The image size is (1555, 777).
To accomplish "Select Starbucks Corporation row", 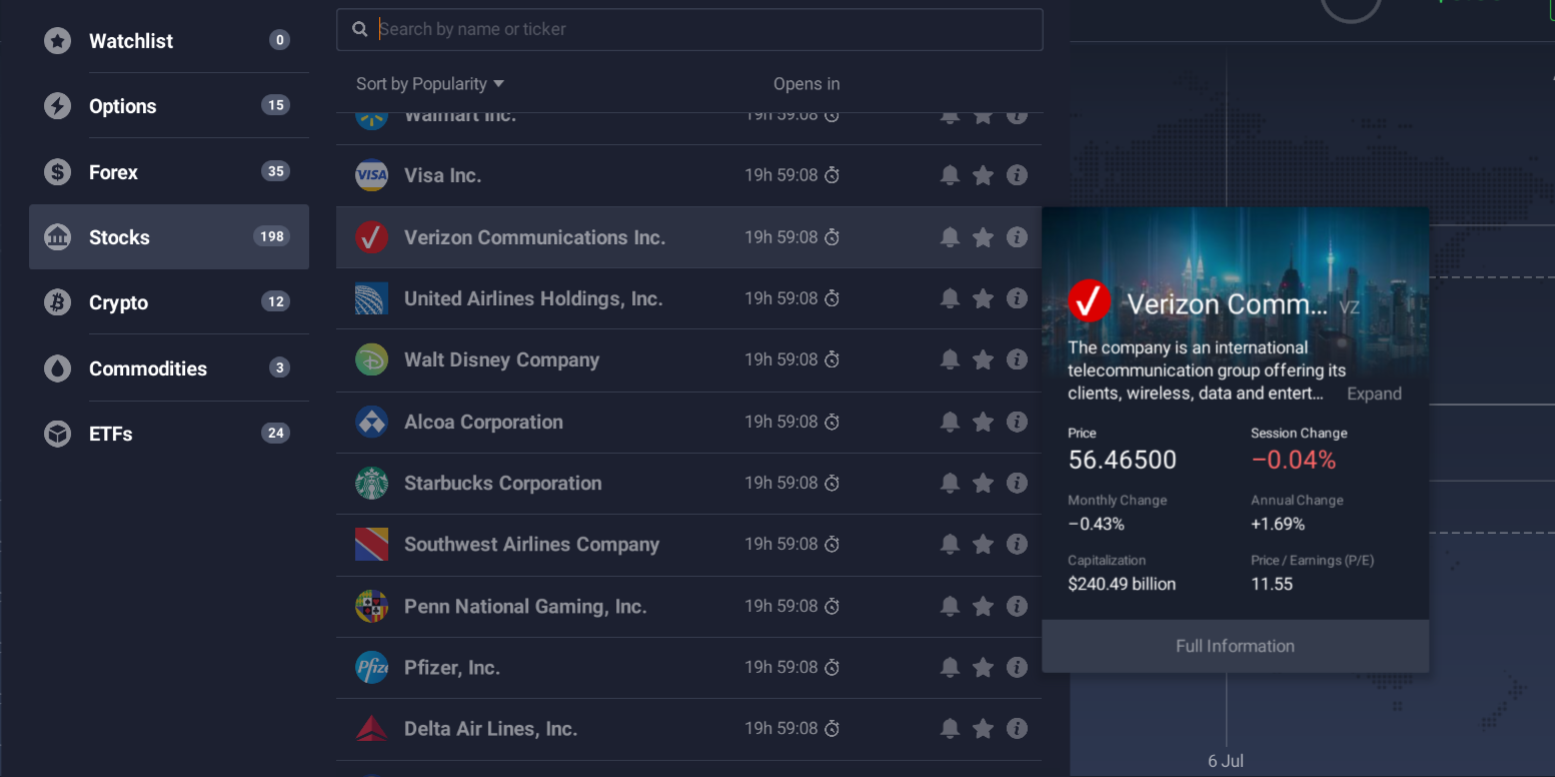I will coord(689,483).
